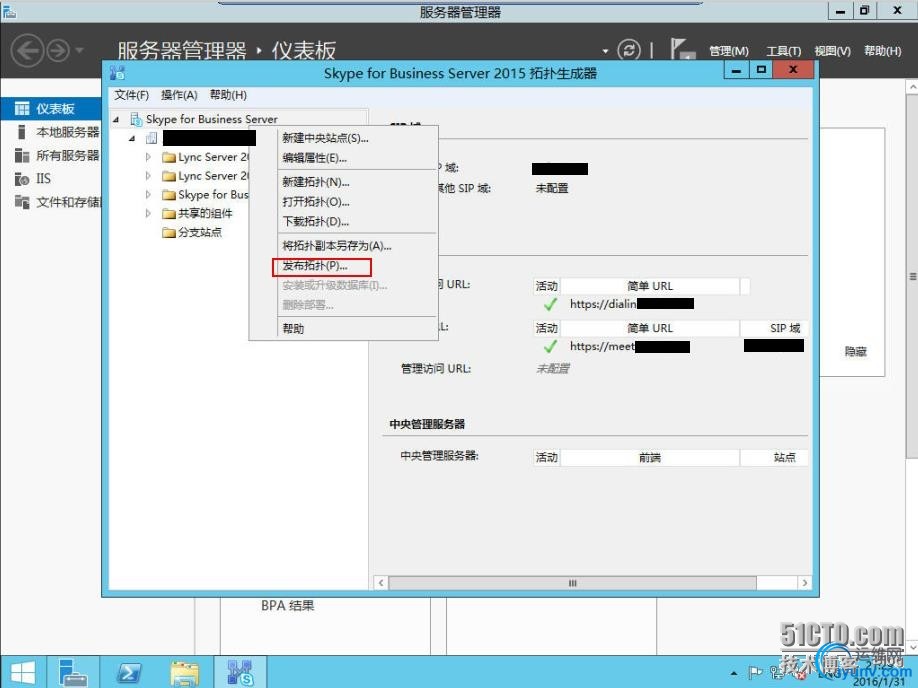Click Skype for Bus folder icon
Screen dimensions: 918x688
coord(169,195)
